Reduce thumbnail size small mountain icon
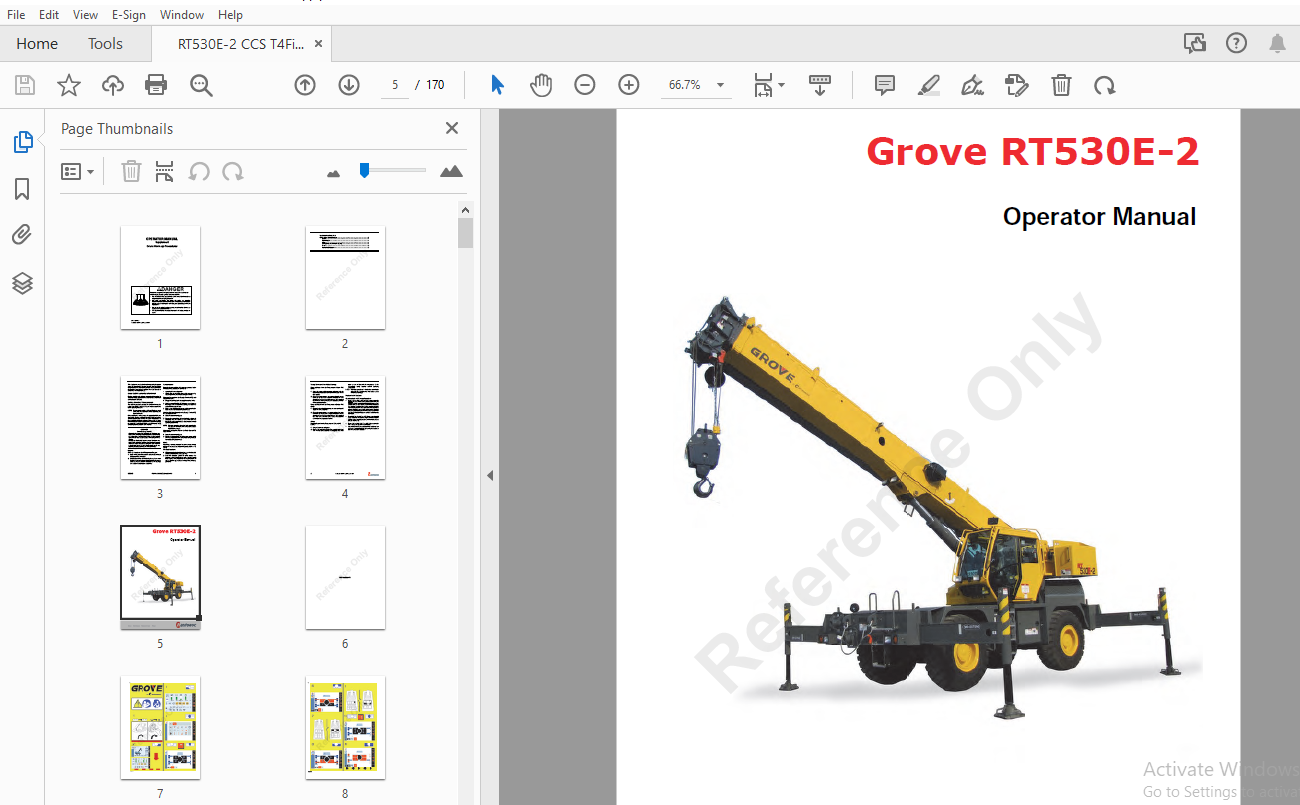1300x805 pixels. pyautogui.click(x=334, y=173)
